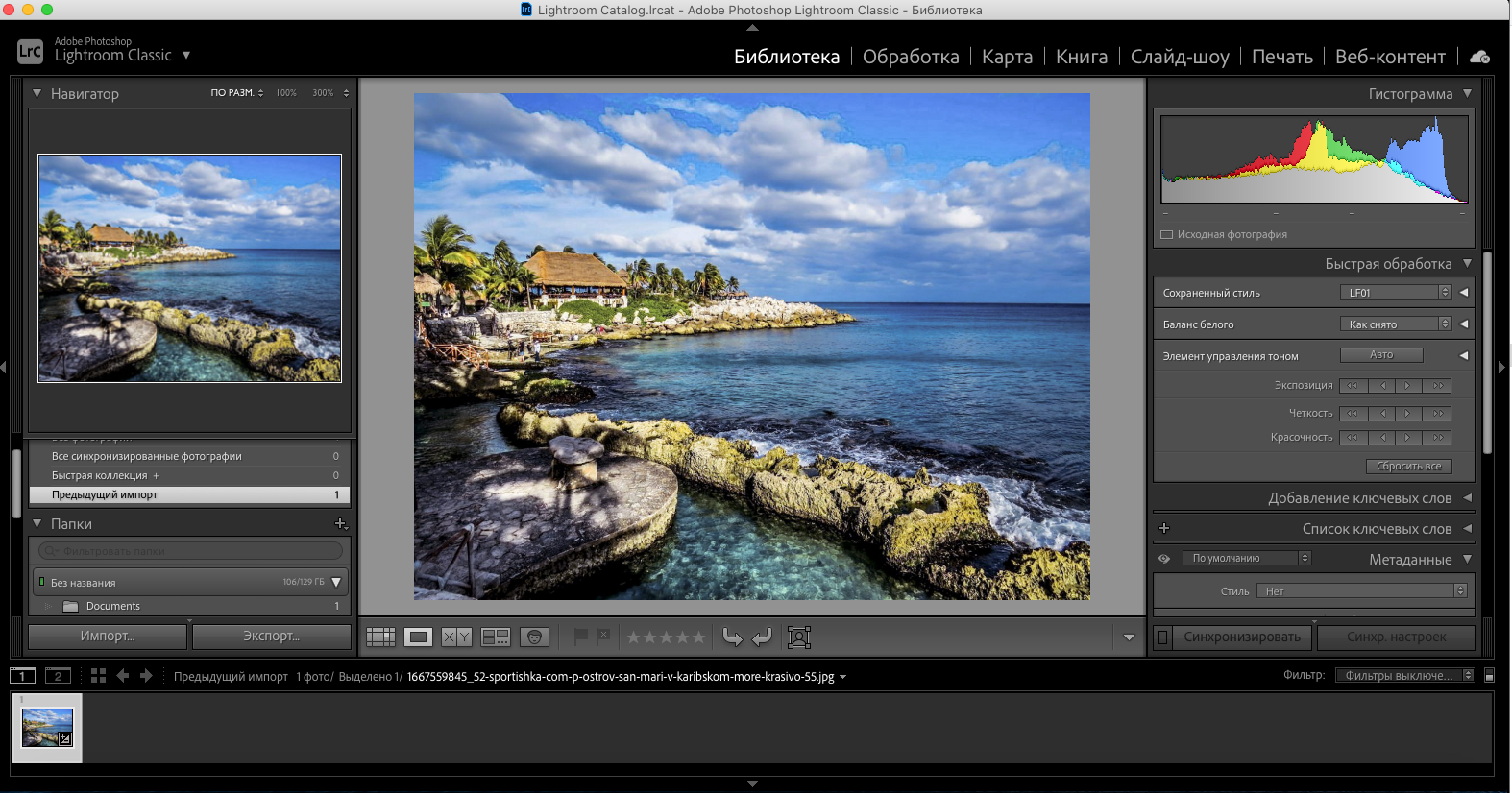Open the people face view

tap(534, 637)
